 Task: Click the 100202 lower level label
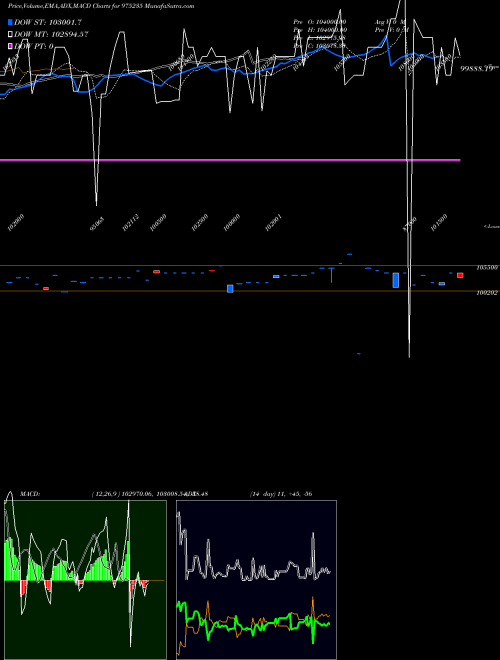487,293
